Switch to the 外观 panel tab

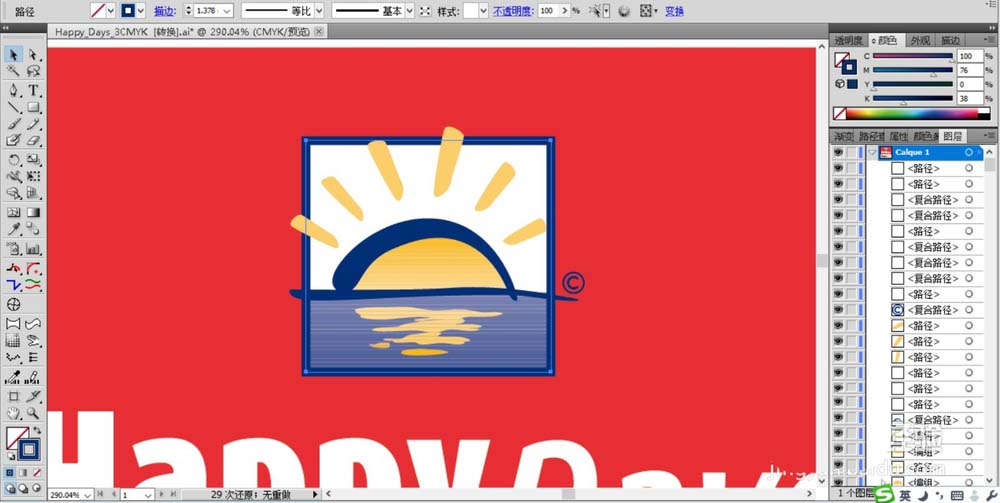(x=920, y=40)
